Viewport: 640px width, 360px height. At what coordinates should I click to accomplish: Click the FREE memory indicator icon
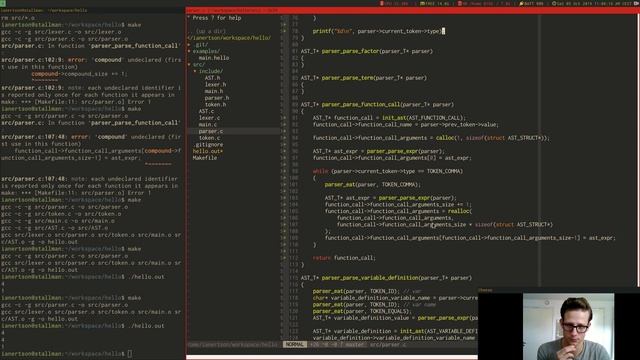[422, 3]
